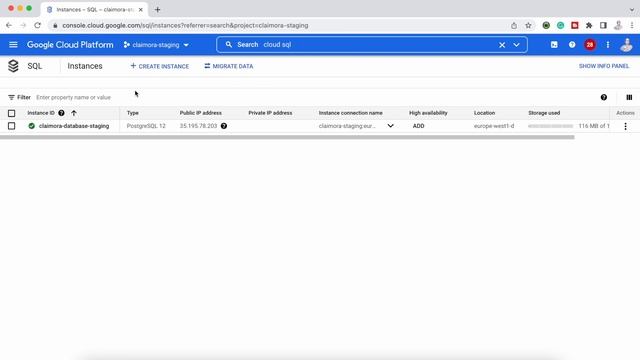This screenshot has width=640, height=360.
Task: Select the Instances - SQL browser tab
Action: pyautogui.click(x=94, y=9)
